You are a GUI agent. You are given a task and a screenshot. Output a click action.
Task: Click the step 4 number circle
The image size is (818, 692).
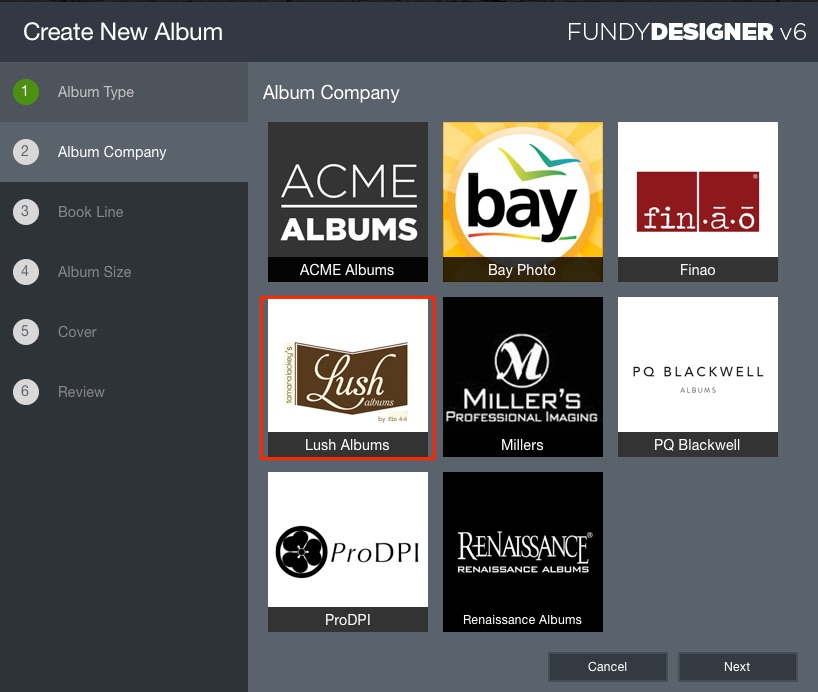[x=26, y=272]
